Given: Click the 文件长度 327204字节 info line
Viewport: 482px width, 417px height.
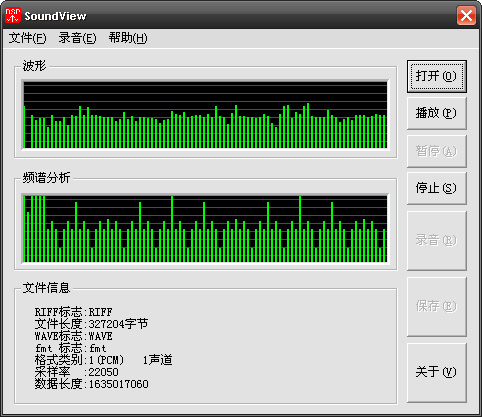Looking at the screenshot, I should coord(91,324).
